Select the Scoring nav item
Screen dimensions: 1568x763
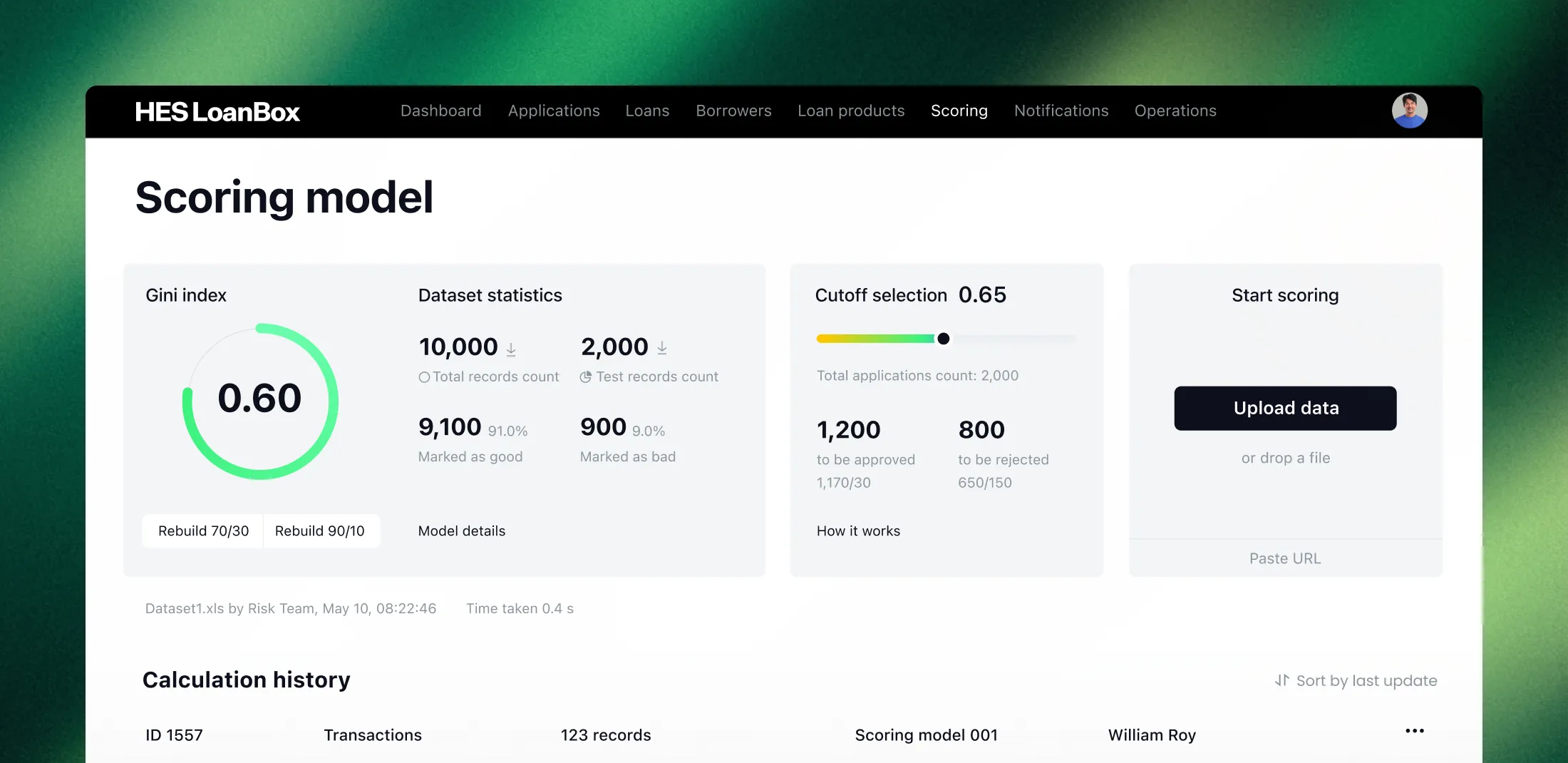(x=959, y=111)
